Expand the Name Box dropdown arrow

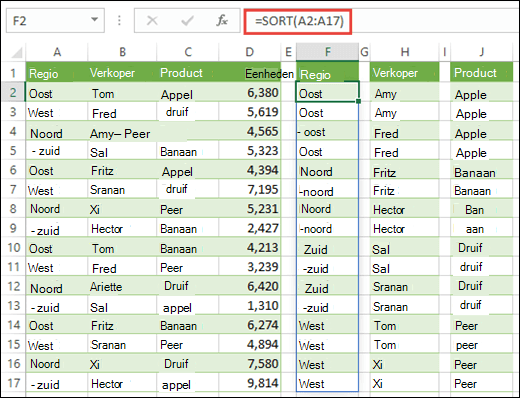(95, 20)
